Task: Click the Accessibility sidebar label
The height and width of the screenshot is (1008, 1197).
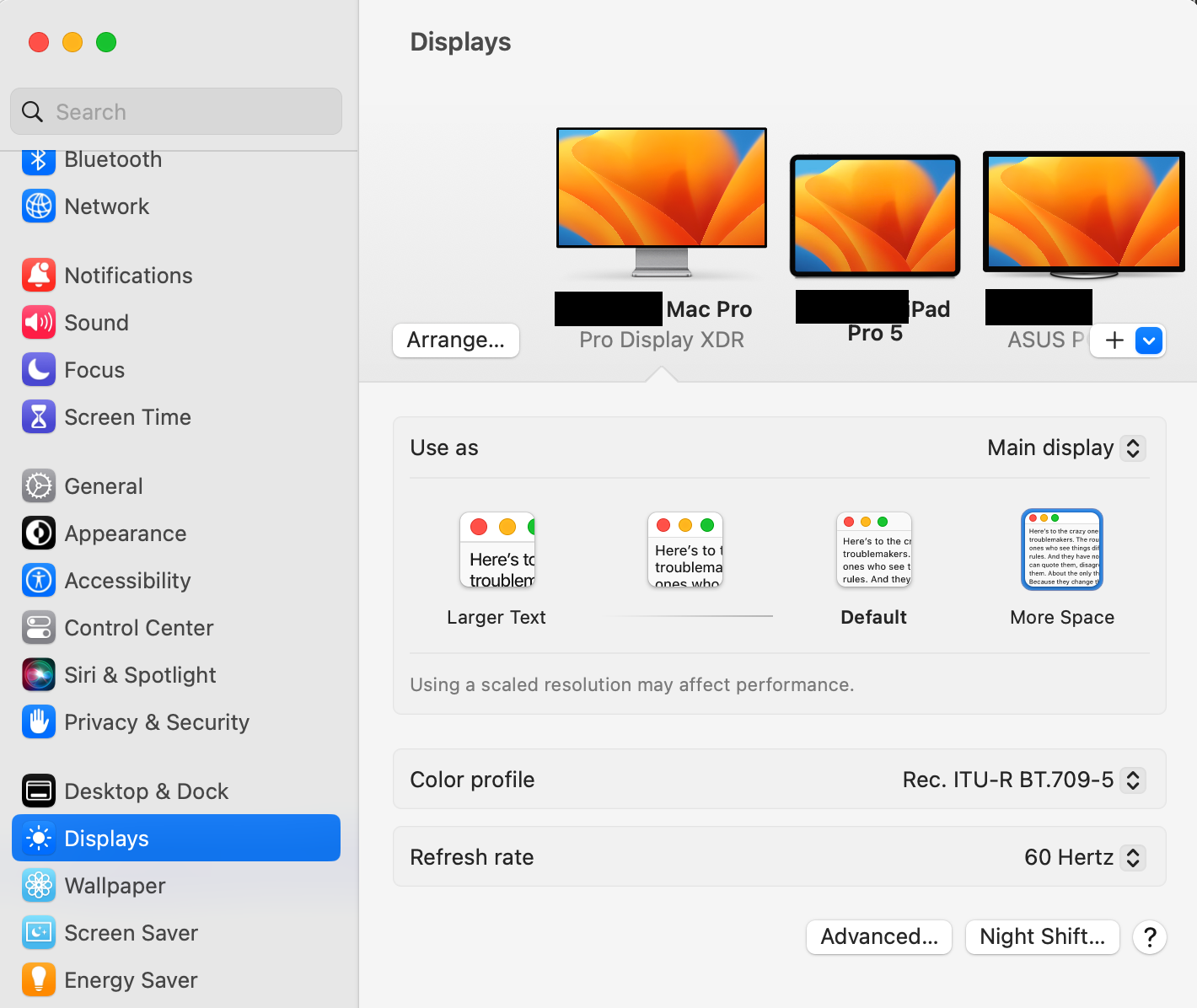Action: point(127,581)
